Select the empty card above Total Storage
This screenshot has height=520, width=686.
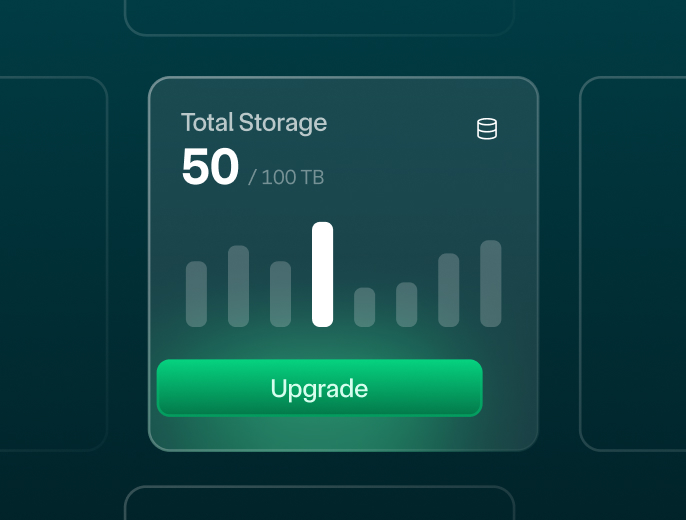coord(319,17)
